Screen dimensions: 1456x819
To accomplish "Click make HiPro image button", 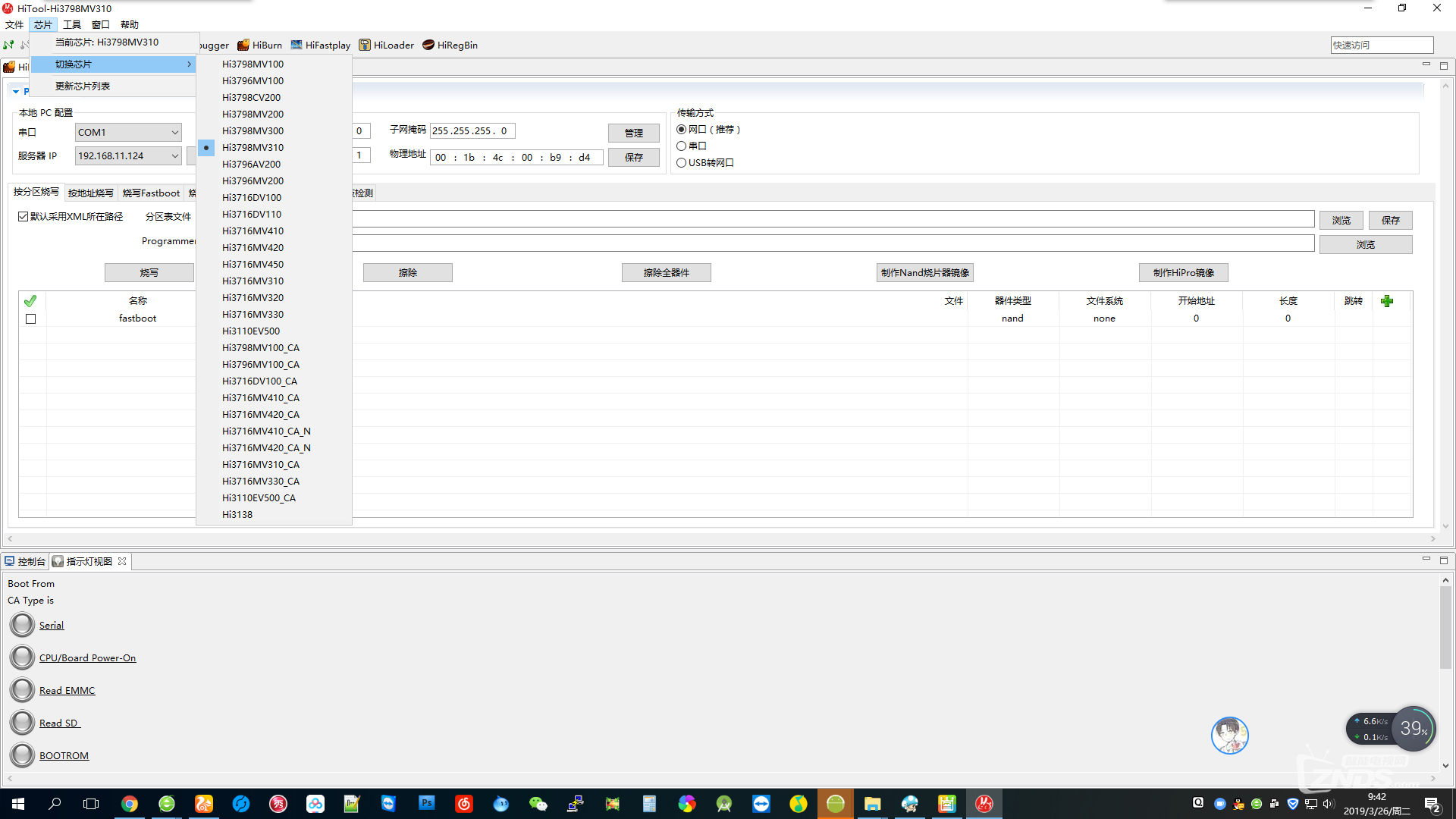I will pos(1184,272).
